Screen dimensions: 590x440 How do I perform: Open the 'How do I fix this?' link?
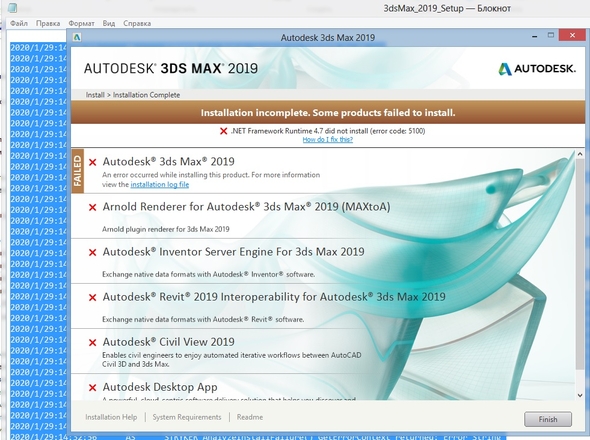tap(328, 140)
